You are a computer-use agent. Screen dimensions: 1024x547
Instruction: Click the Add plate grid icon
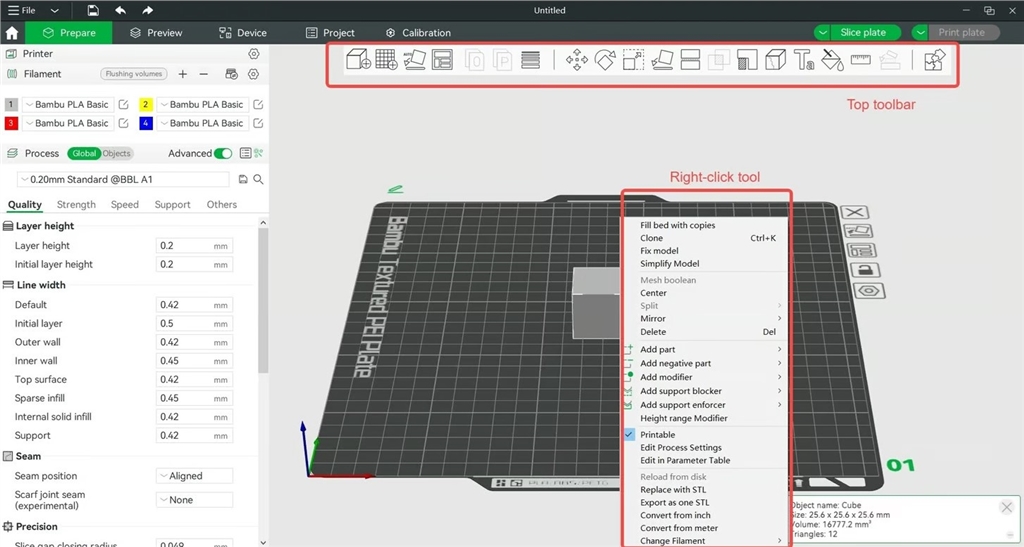(x=386, y=61)
